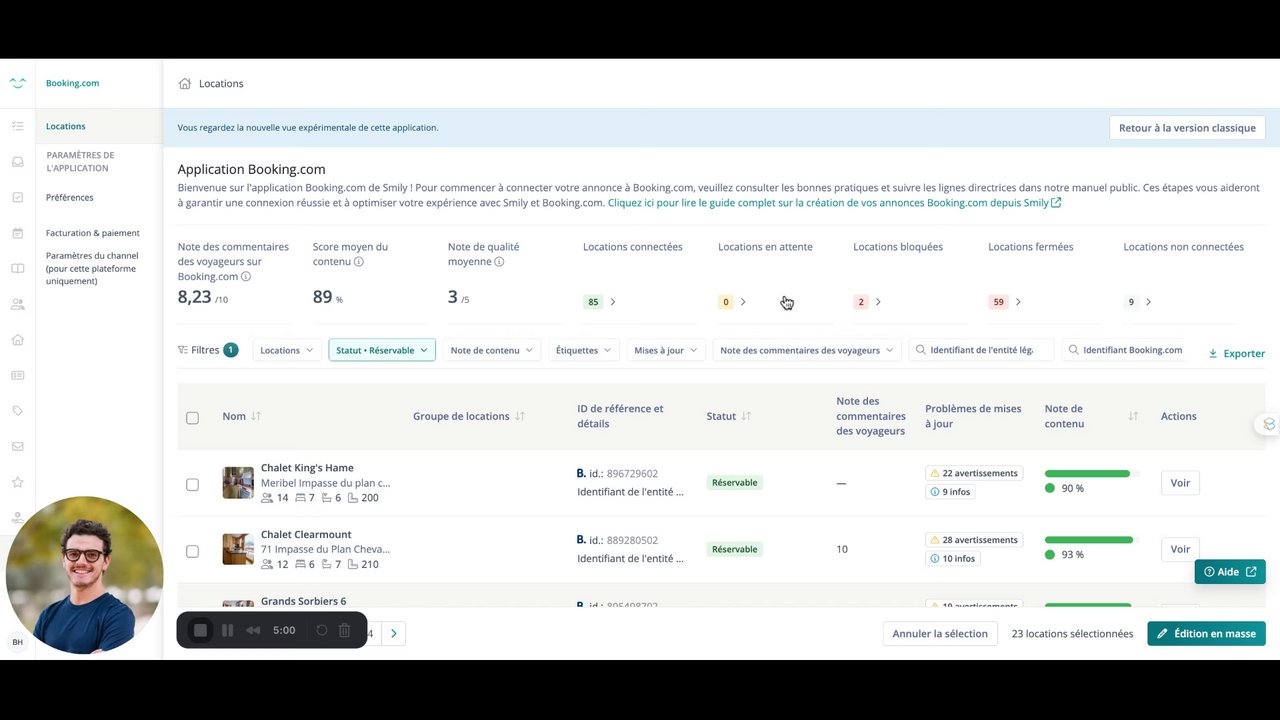Open the open-book sidebar icon
The image size is (1280, 720).
(x=17, y=268)
